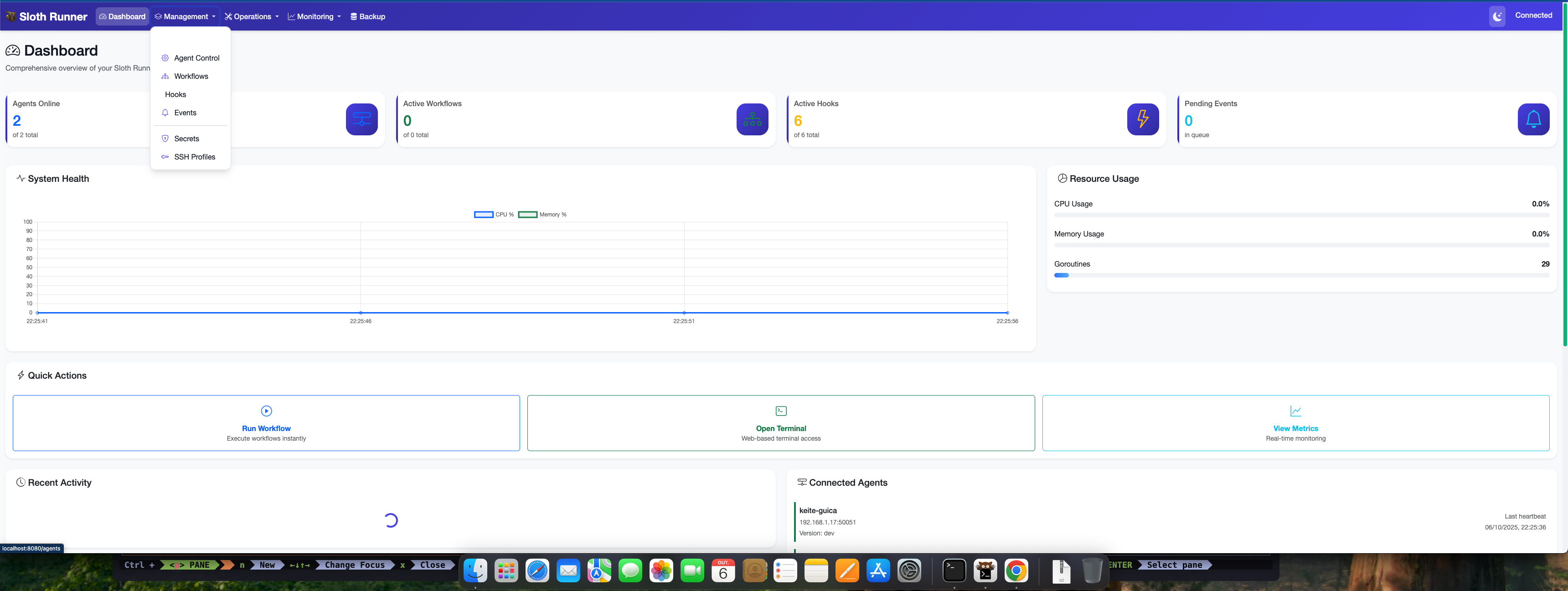Image resolution: width=1568 pixels, height=591 pixels.
Task: Click the Agents Online server icon
Action: (361, 119)
